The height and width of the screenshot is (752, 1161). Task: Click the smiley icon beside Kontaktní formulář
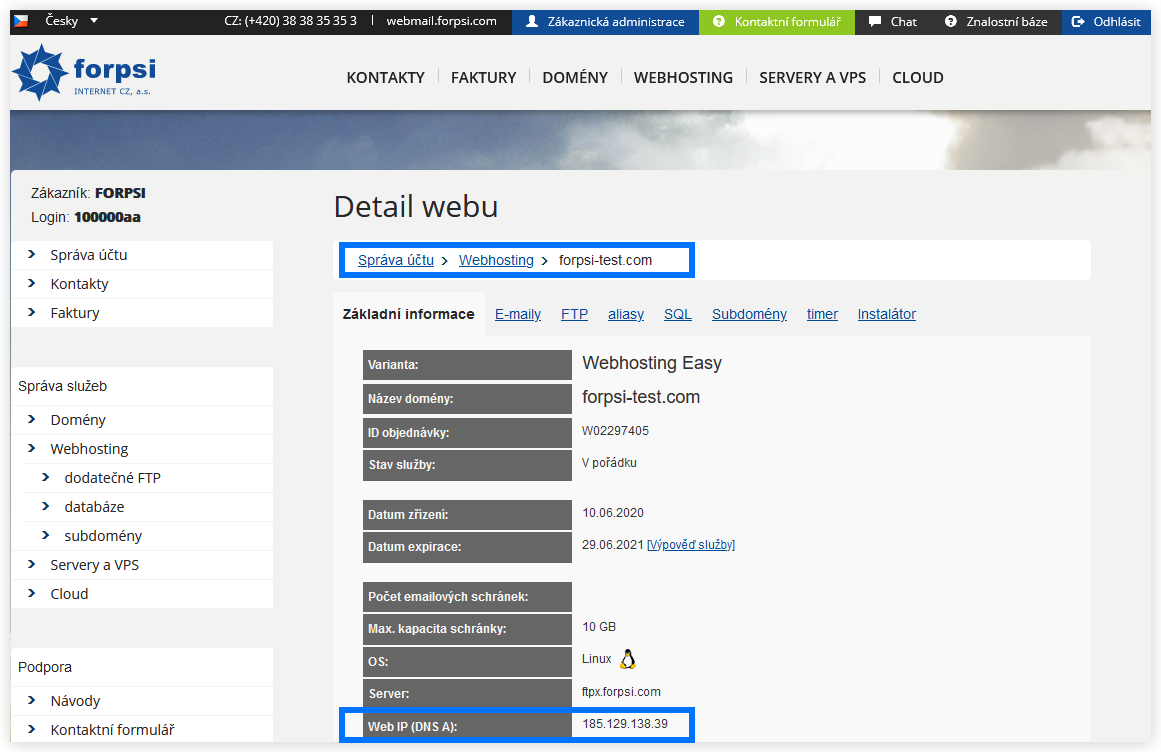(718, 21)
